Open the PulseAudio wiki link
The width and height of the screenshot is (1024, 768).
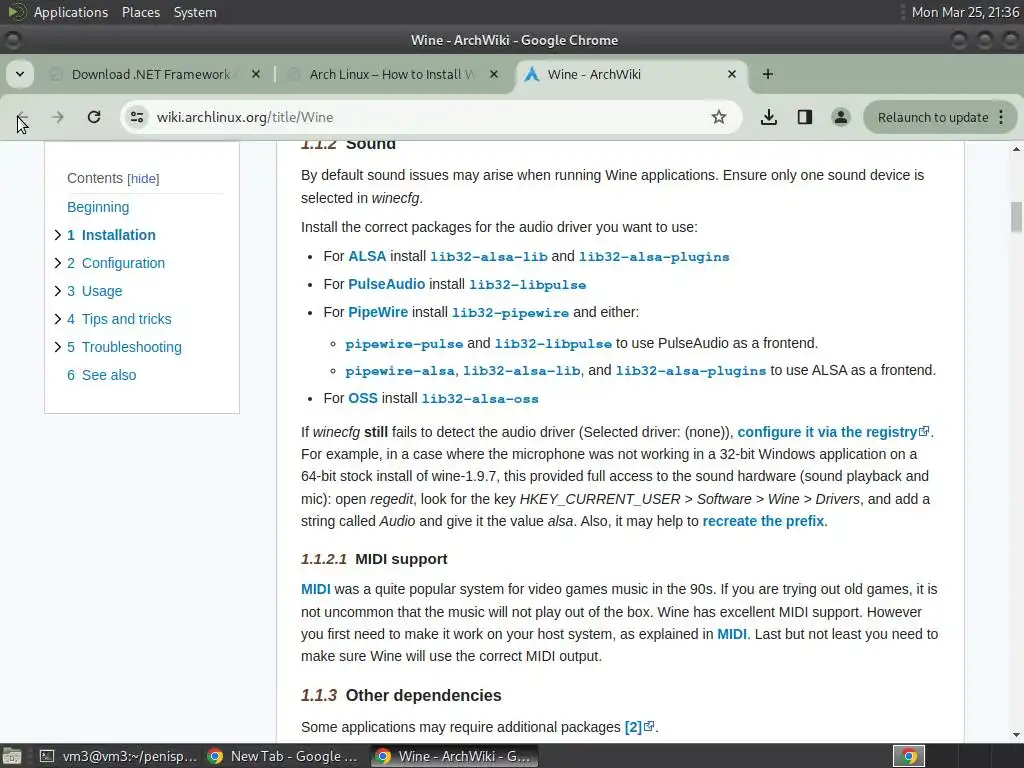click(387, 284)
